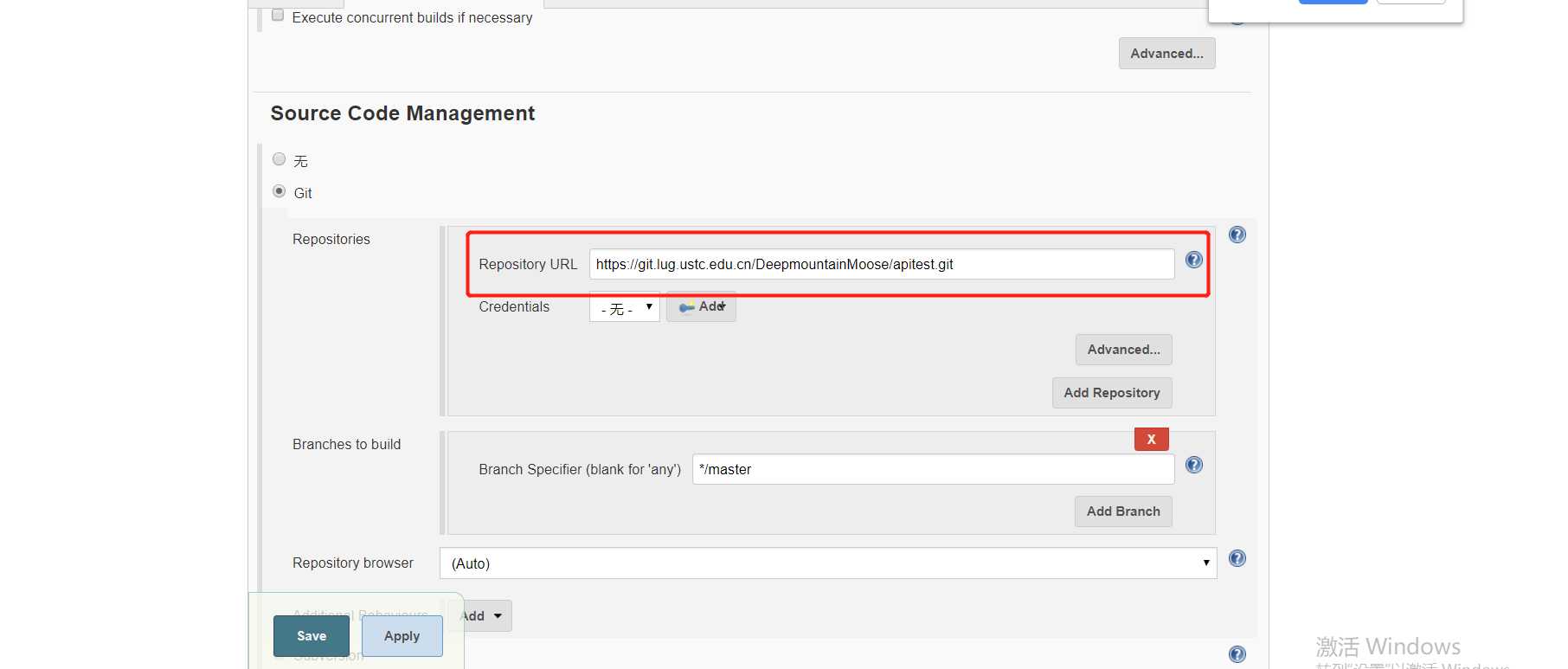The width and height of the screenshot is (1568, 669).
Task: Click the Add Repository button
Action: [1112, 393]
